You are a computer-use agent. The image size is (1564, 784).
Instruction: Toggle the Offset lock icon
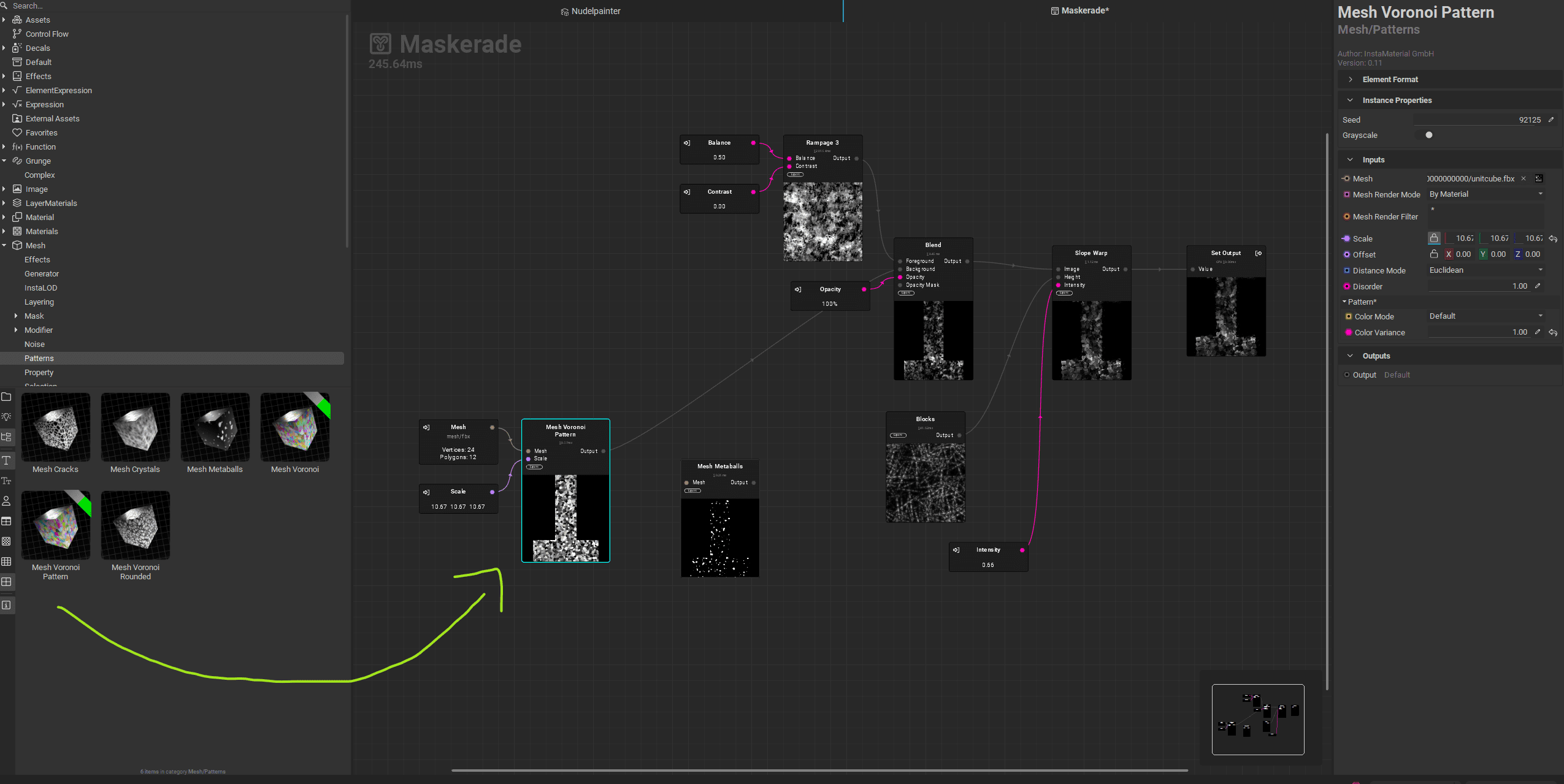coord(1435,254)
